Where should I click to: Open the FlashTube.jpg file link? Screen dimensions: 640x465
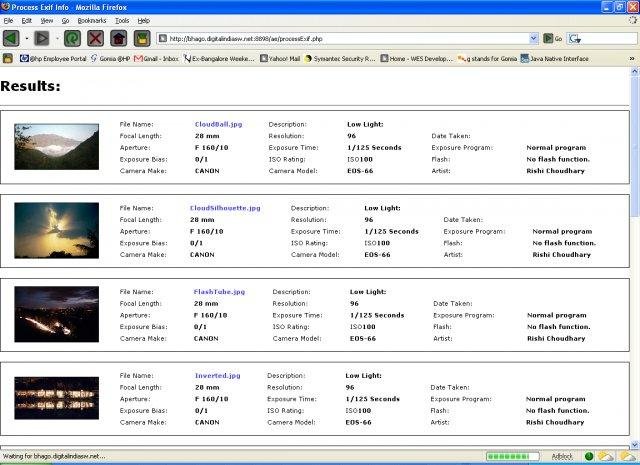point(219,291)
